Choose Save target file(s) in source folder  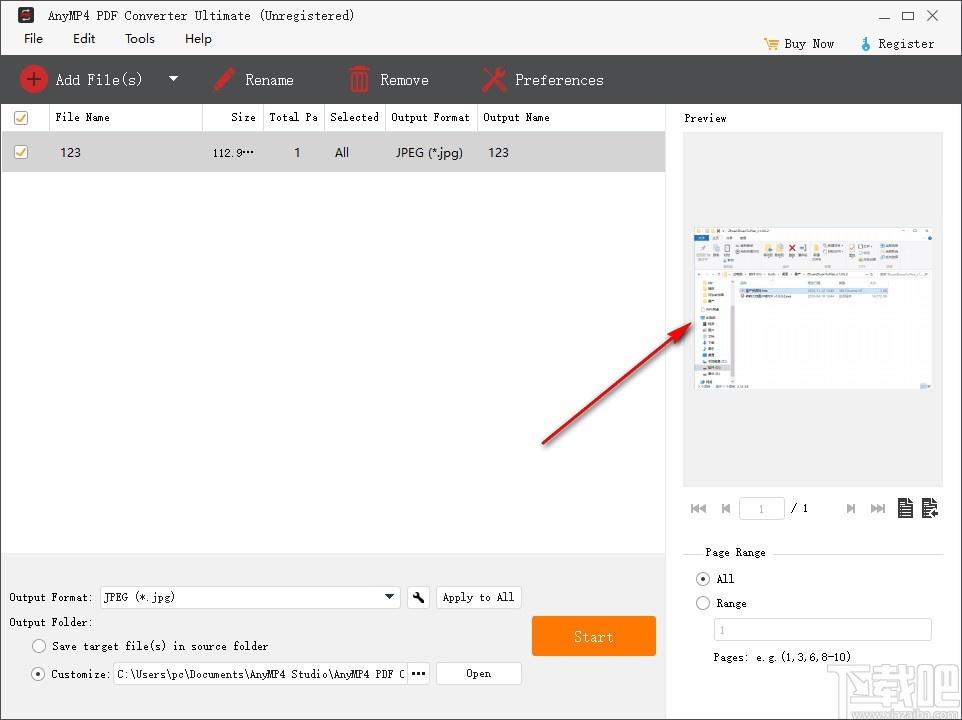[x=39, y=646]
